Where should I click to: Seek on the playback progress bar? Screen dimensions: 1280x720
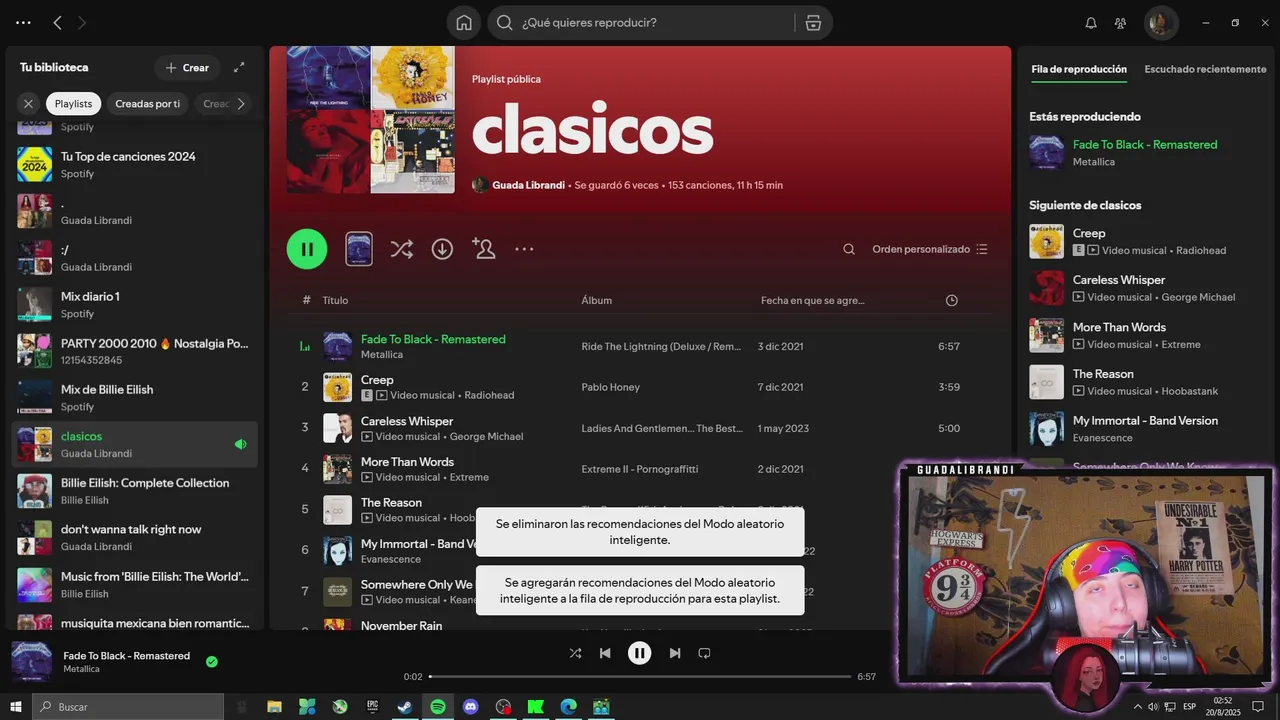(640, 677)
